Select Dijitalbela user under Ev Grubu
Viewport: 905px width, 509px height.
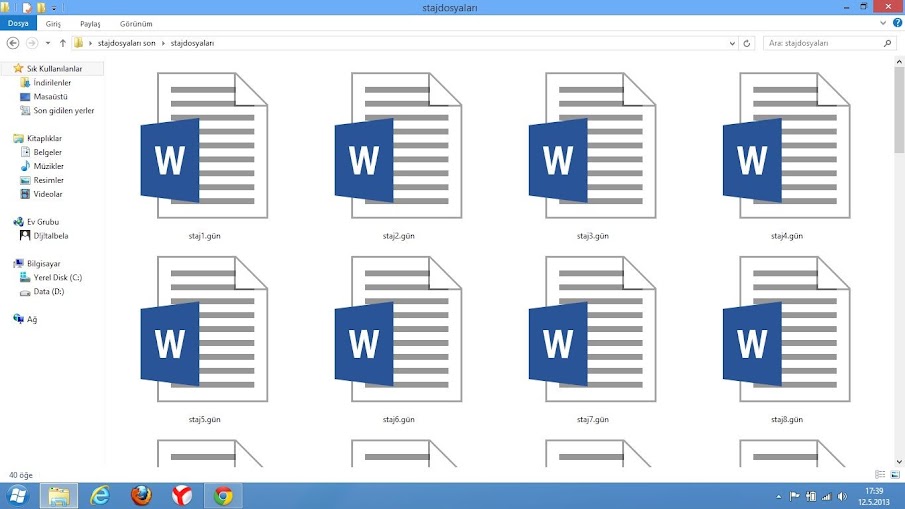pyautogui.click(x=51, y=235)
